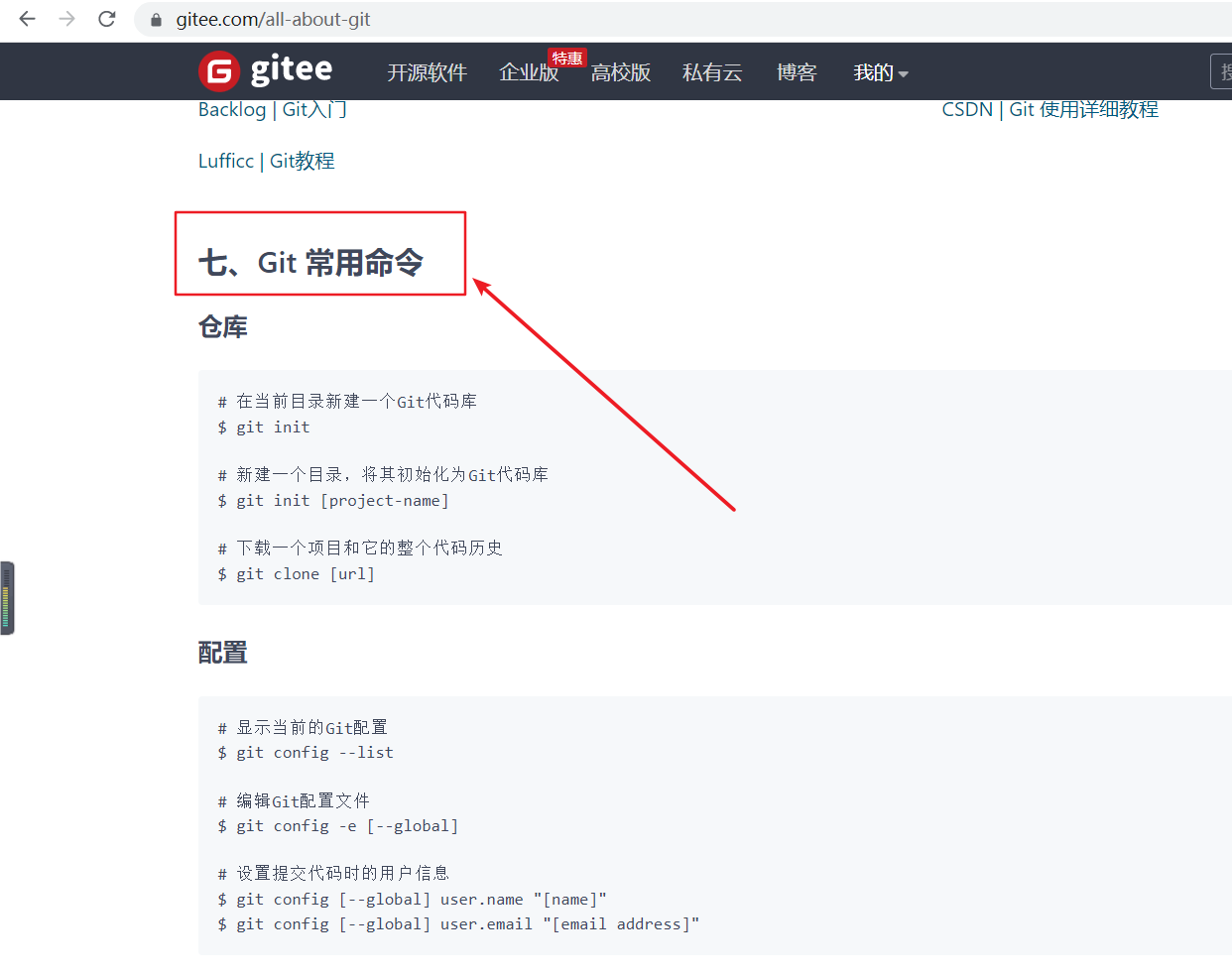The image size is (1232, 976).
Task: Select 开源软件 in the navigation bar
Action: pyautogui.click(x=428, y=72)
